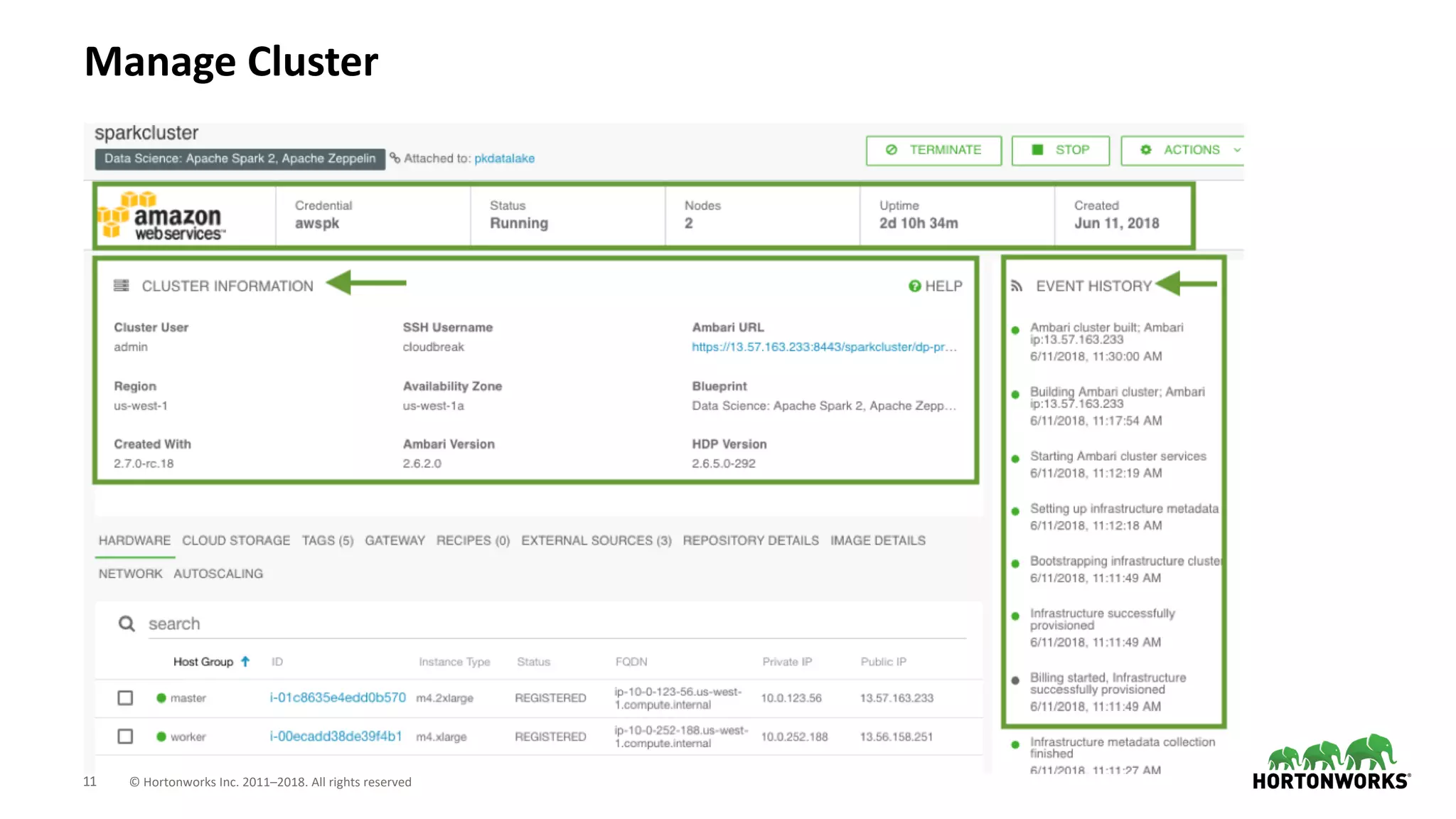Screen dimensions: 1456x819
Task: Click the sparkcluster title
Action: tap(146, 133)
